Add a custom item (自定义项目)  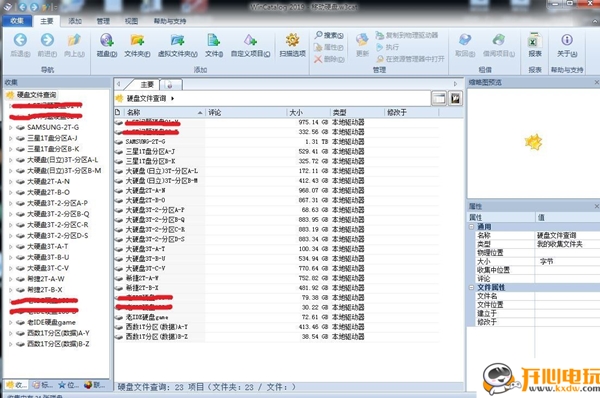(250, 40)
